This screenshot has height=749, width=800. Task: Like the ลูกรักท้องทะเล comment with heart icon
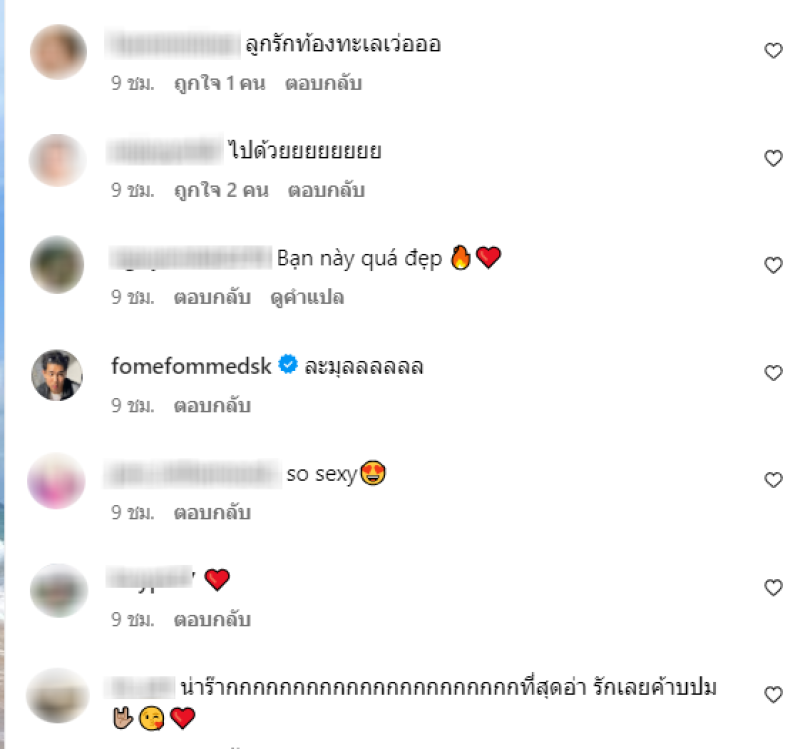click(x=773, y=51)
